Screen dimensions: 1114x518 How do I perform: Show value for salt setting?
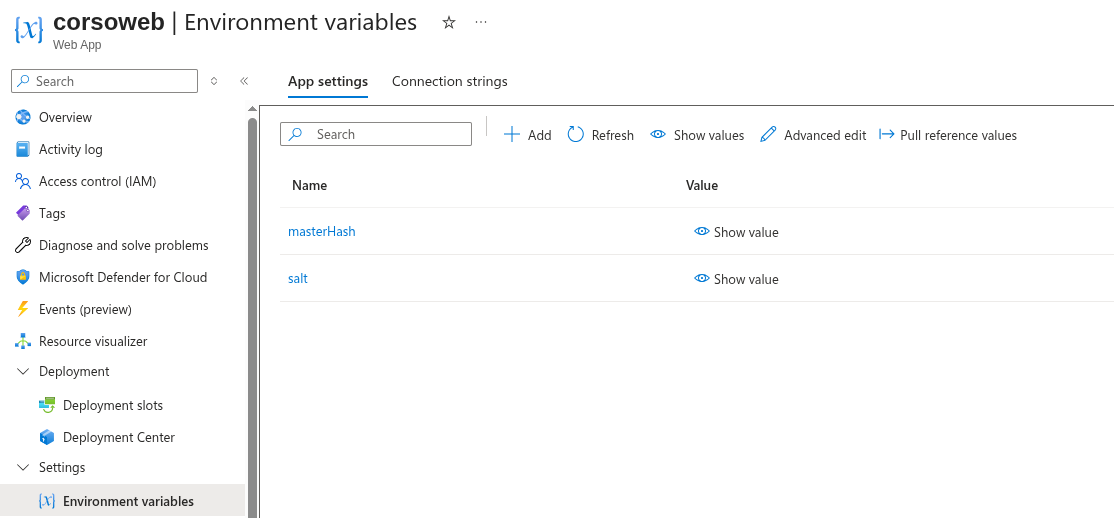(736, 279)
